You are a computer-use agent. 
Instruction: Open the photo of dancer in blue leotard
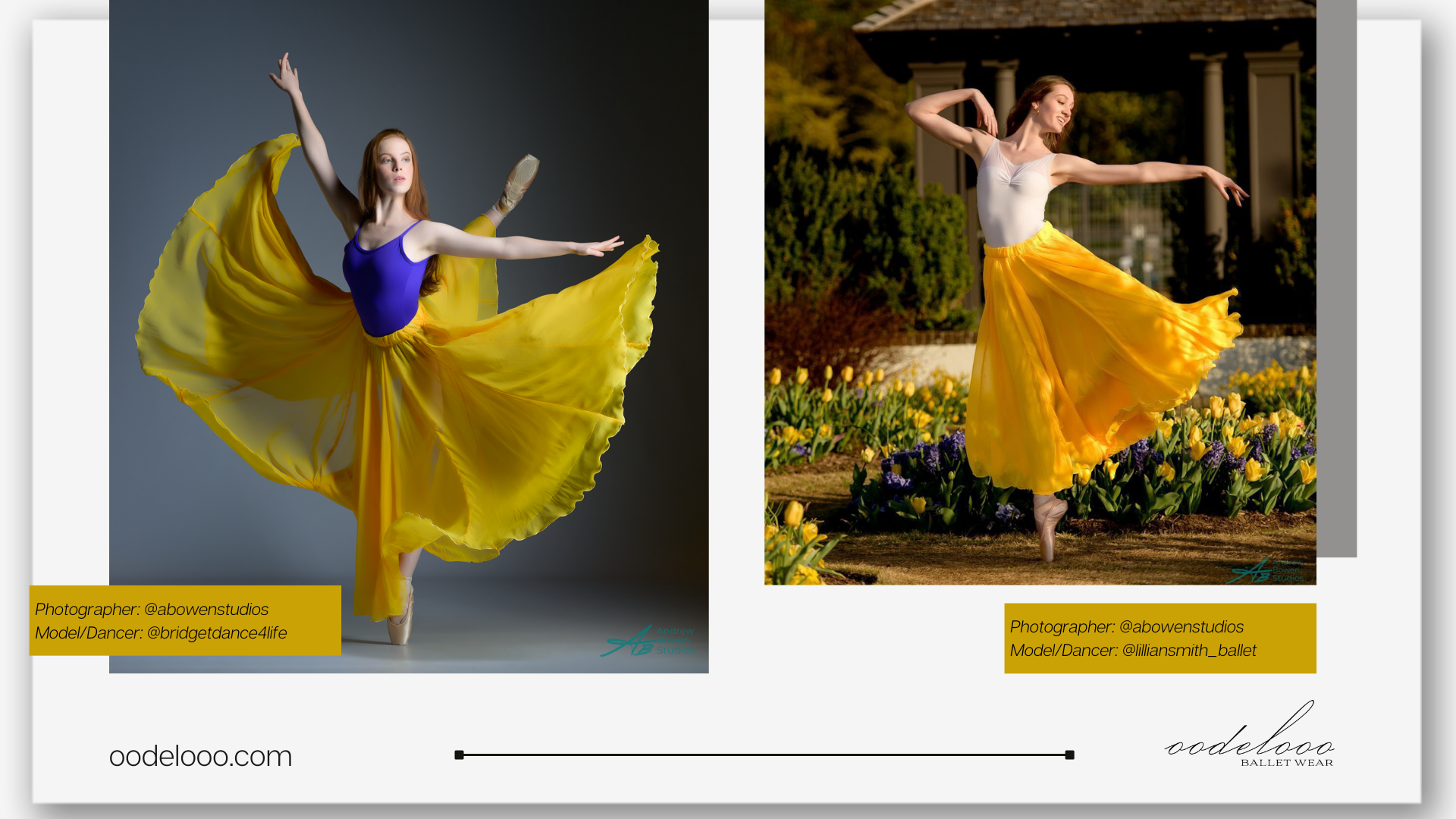click(x=409, y=336)
